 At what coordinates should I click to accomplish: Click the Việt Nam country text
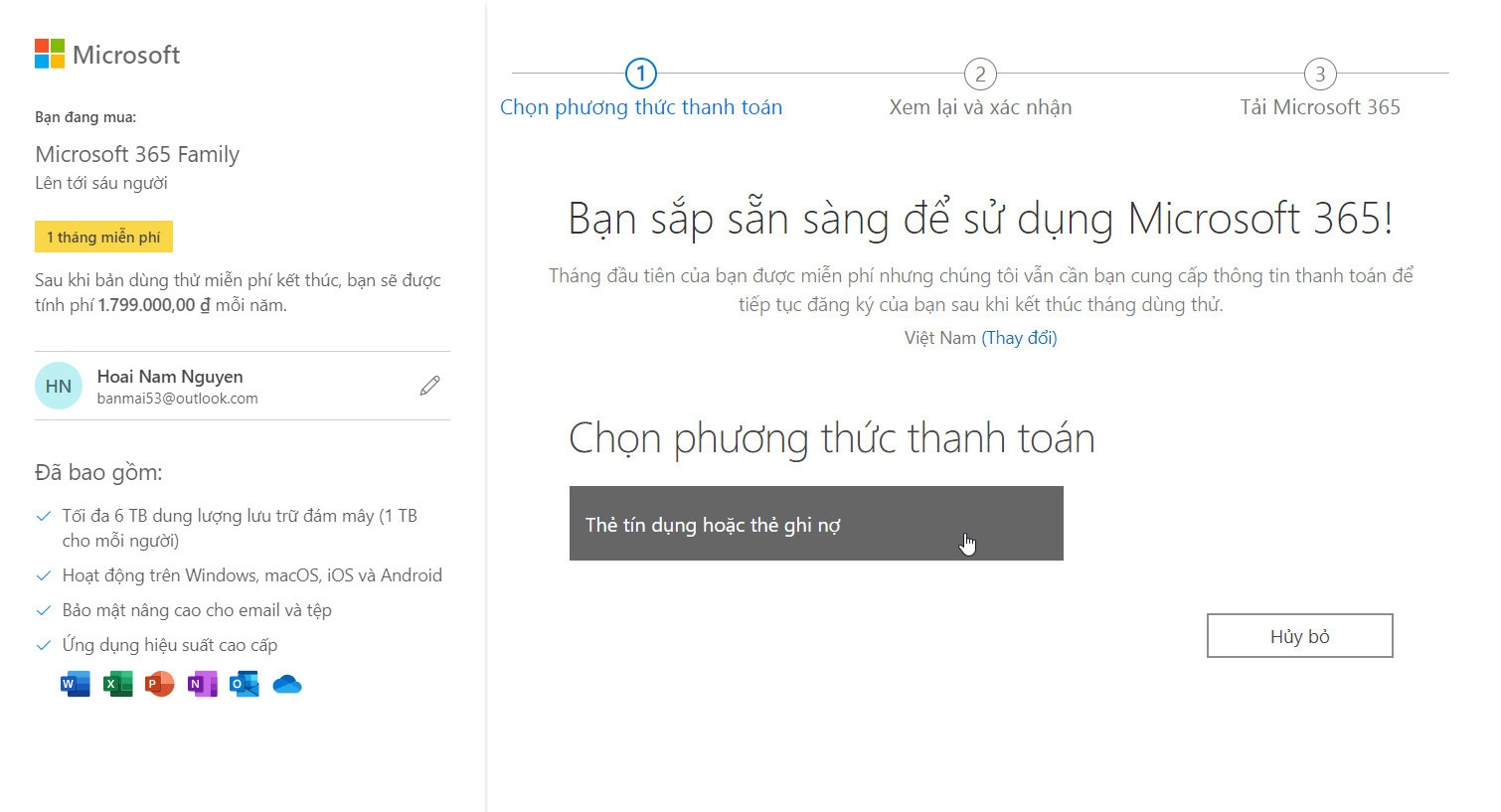940,338
